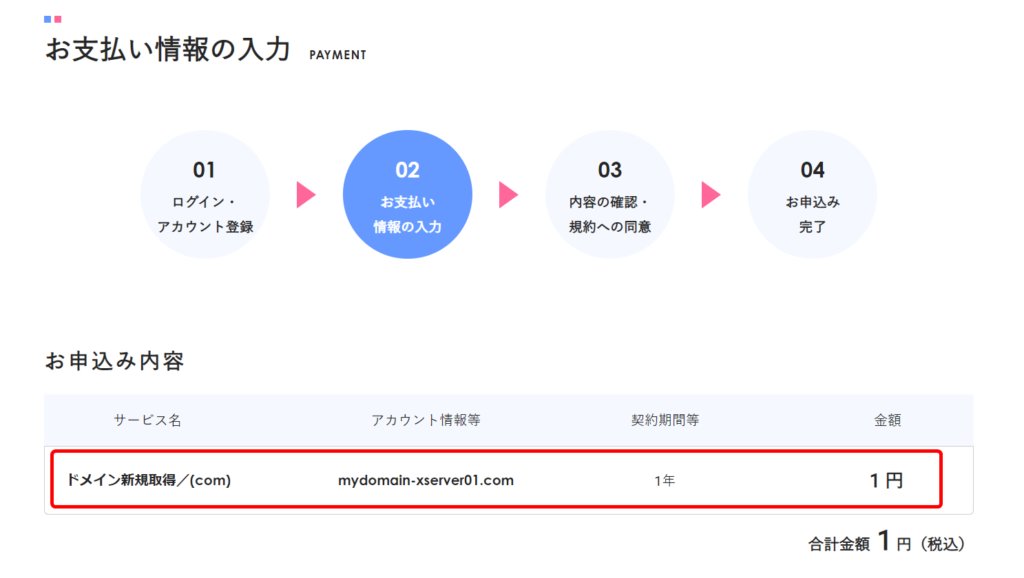
Task: Select step 02 お支払い情報の入力 circle
Action: click(408, 195)
